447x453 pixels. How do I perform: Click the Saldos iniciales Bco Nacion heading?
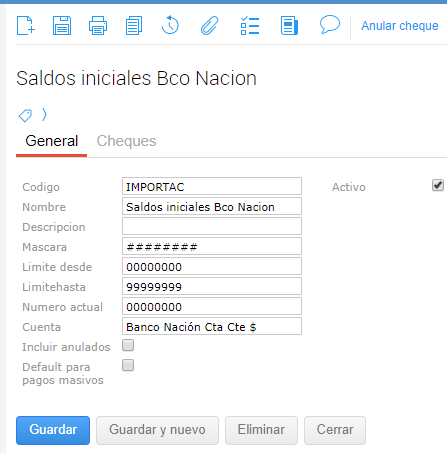(x=136, y=79)
